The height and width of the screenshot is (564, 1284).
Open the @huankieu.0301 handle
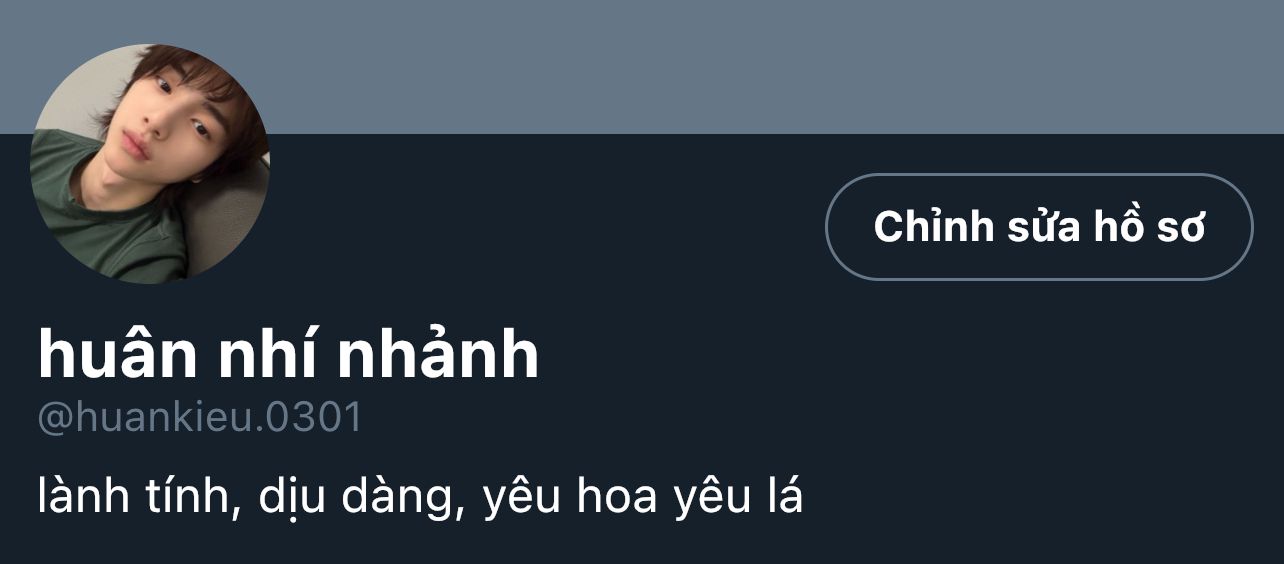200,417
